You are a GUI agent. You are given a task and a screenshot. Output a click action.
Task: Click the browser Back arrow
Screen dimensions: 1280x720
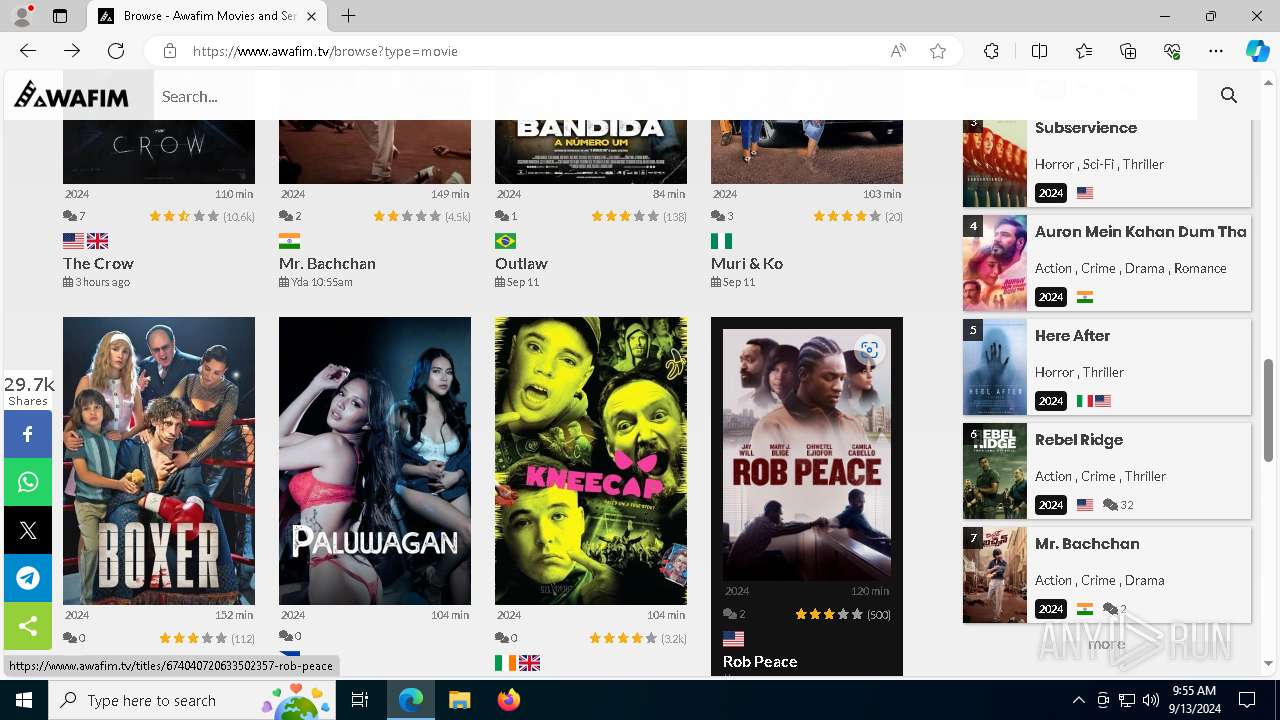(28, 51)
